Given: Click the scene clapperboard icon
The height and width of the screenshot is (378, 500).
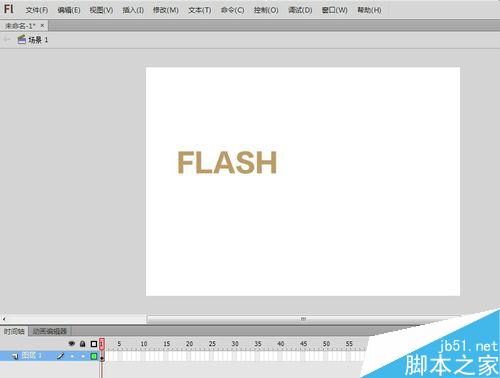Looking at the screenshot, I should pyautogui.click(x=22, y=40).
